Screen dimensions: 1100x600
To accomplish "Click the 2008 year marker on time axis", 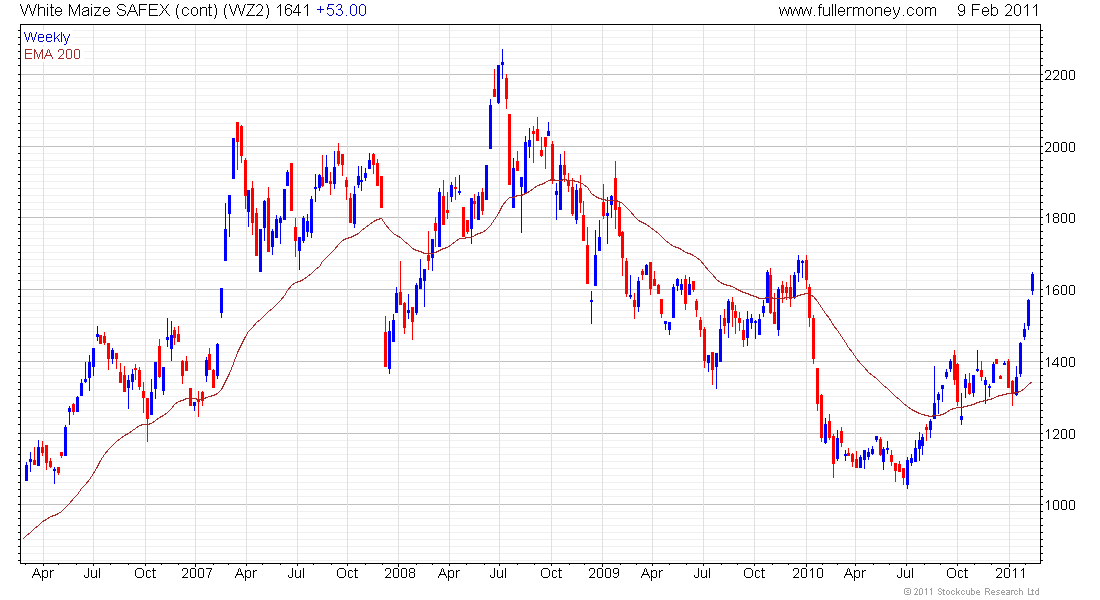I will click(x=399, y=574).
